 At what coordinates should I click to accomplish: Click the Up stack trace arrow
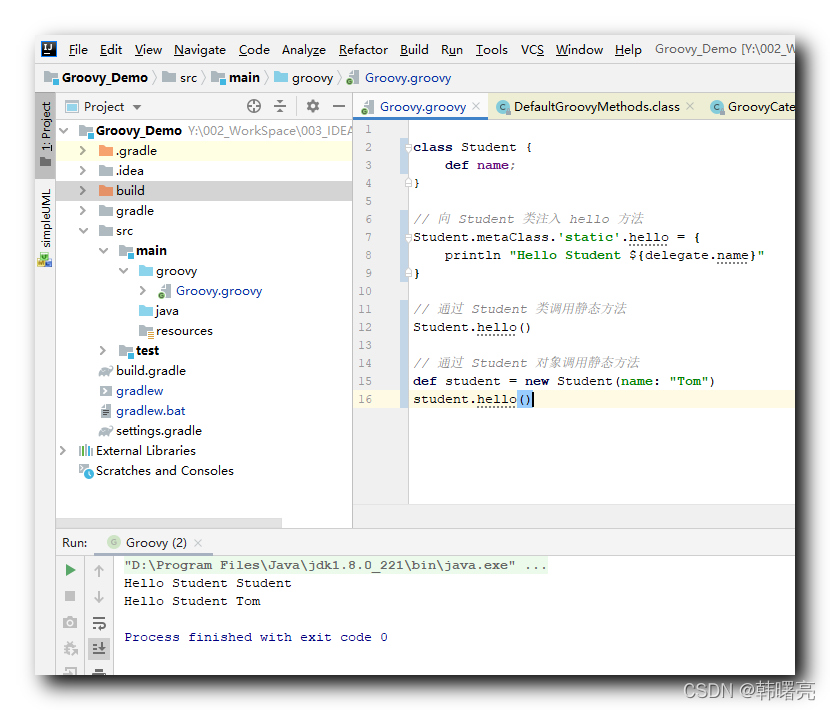(99, 570)
